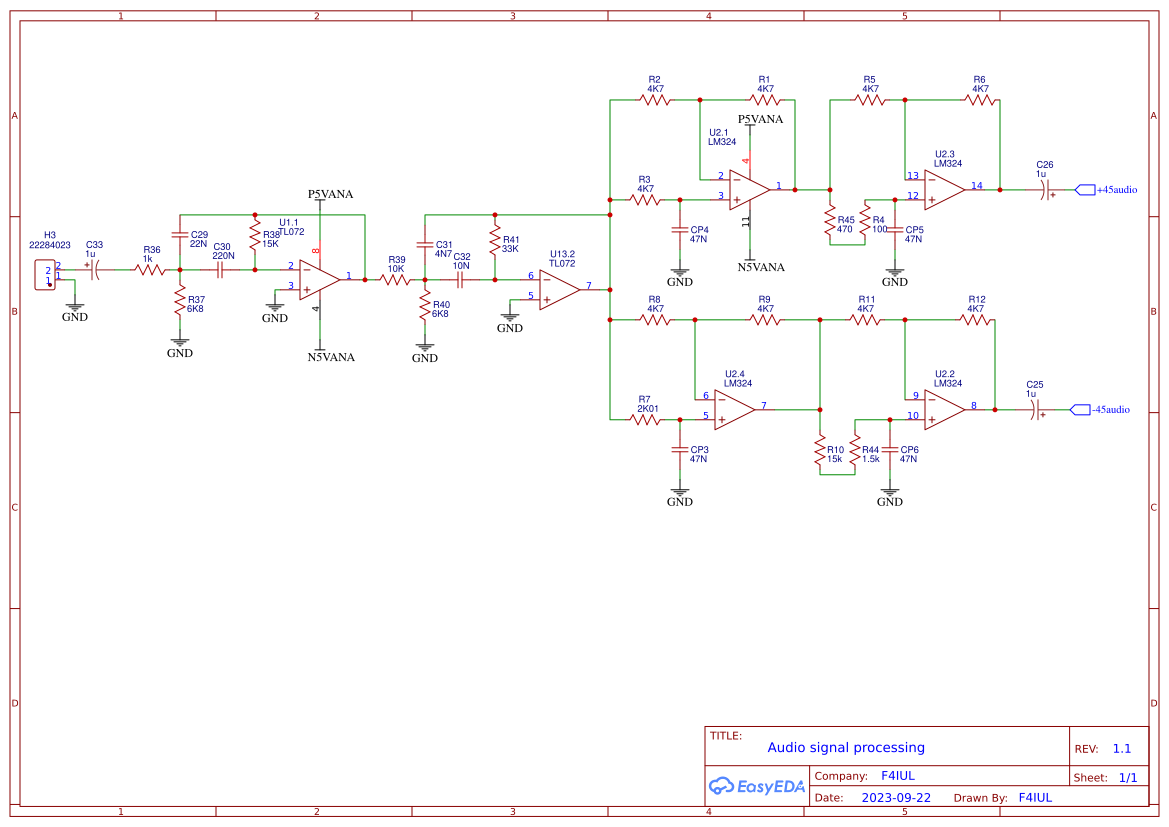1169x827 pixels.
Task: Select the Drawn By value "F4IUL"
Action: click(1036, 797)
